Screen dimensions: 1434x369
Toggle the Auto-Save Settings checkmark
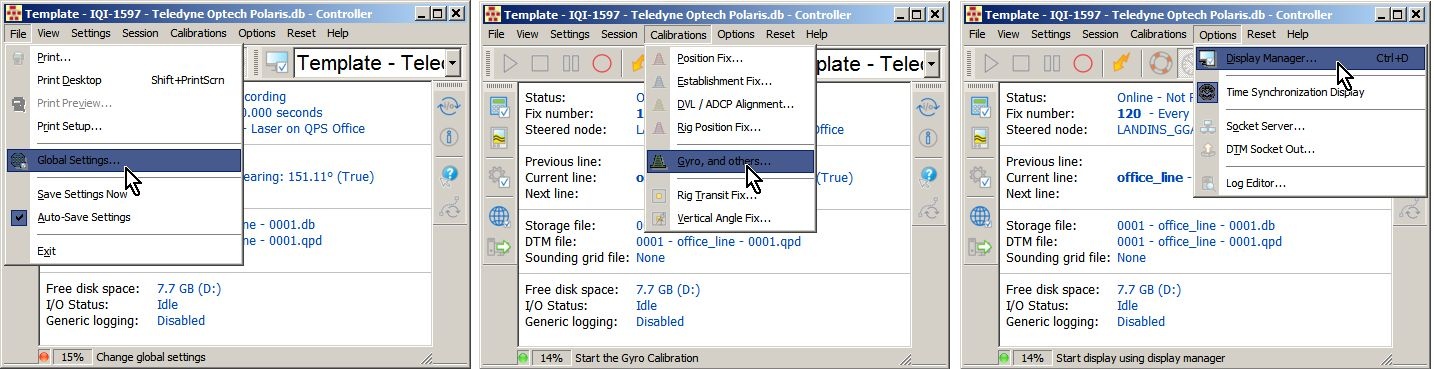(x=19, y=217)
